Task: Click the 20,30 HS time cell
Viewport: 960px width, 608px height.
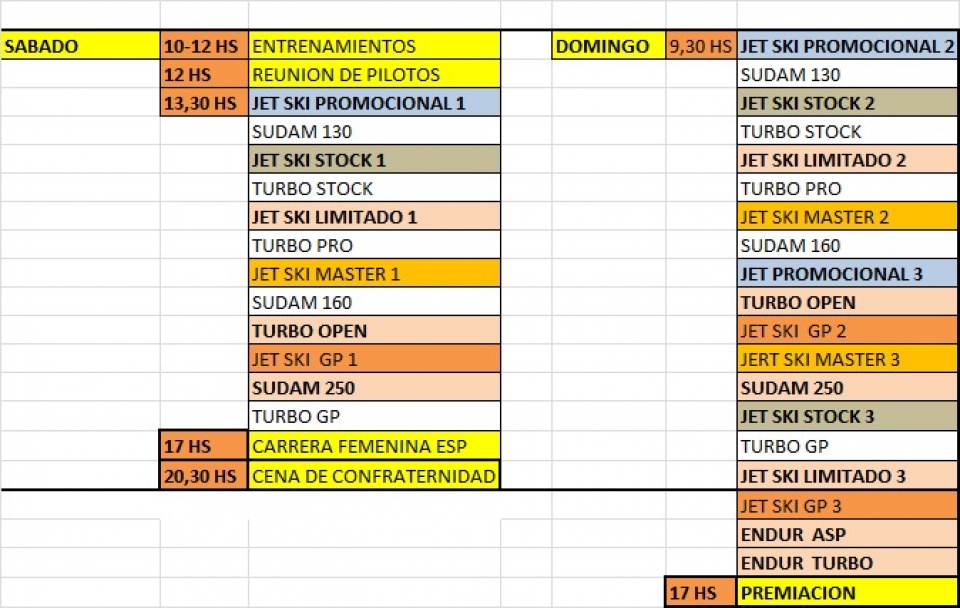Action: pos(204,476)
